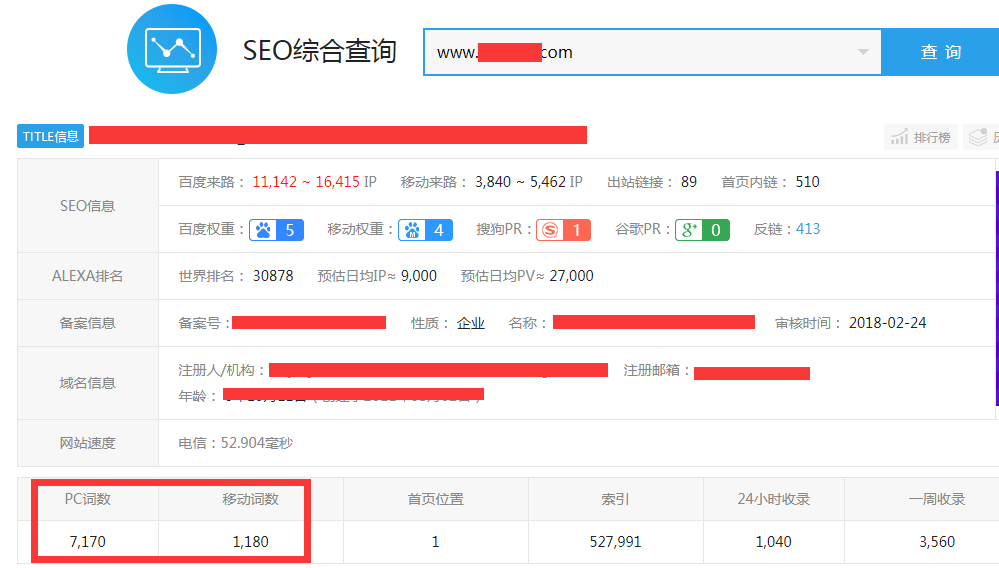
Task: Click the 索引 value 527,991
Action: click(616, 542)
